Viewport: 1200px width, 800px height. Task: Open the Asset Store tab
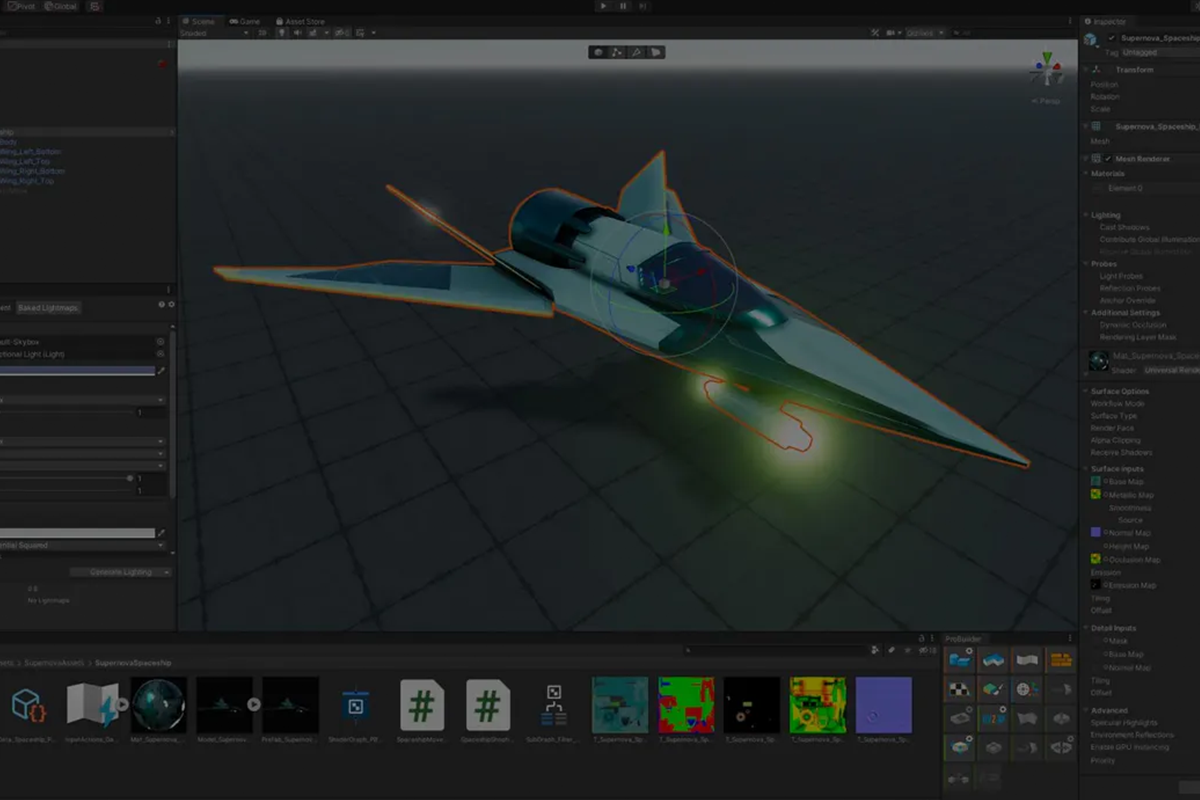point(301,21)
